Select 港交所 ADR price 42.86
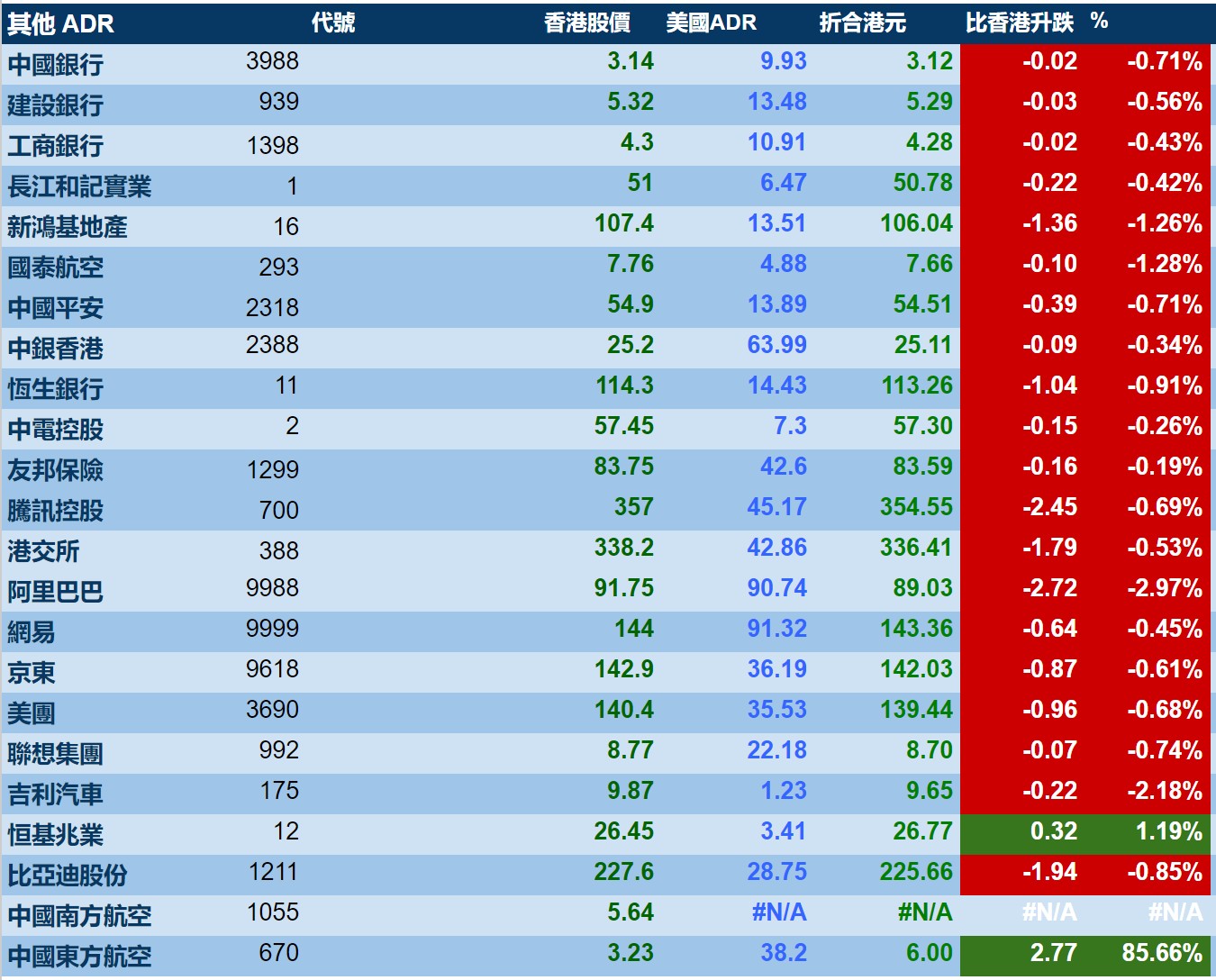 (777, 548)
